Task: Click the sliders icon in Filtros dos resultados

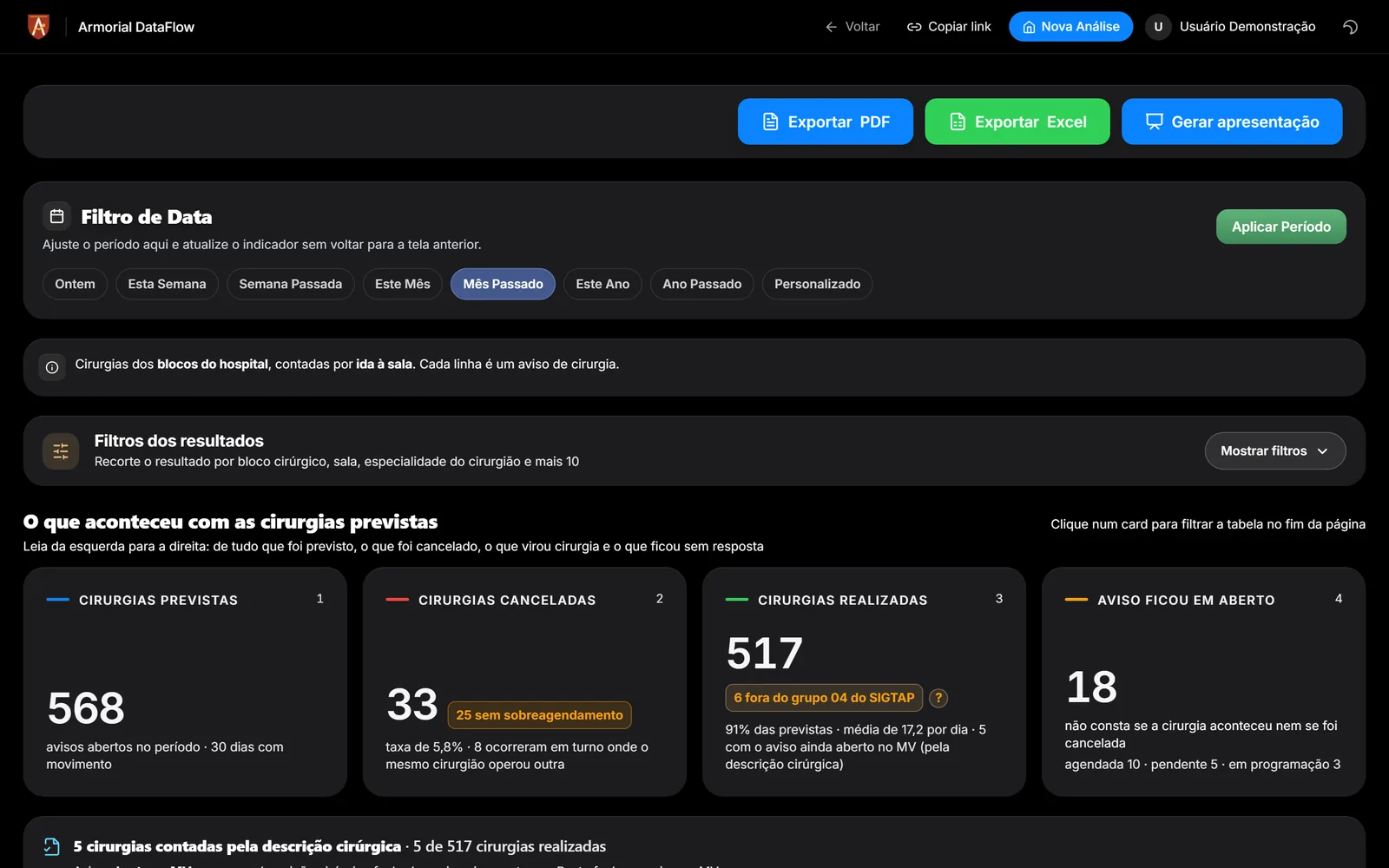Action: point(61,451)
